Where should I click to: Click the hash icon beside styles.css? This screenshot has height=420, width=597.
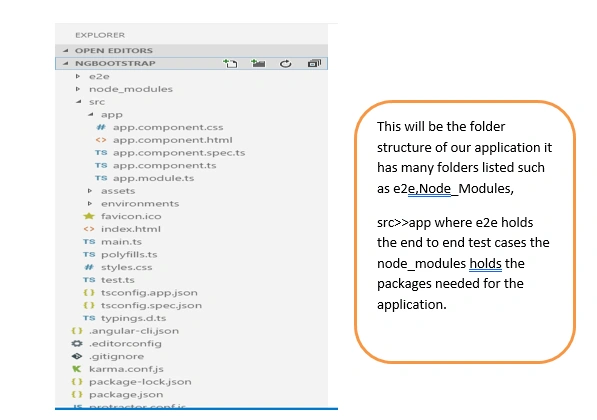89,267
